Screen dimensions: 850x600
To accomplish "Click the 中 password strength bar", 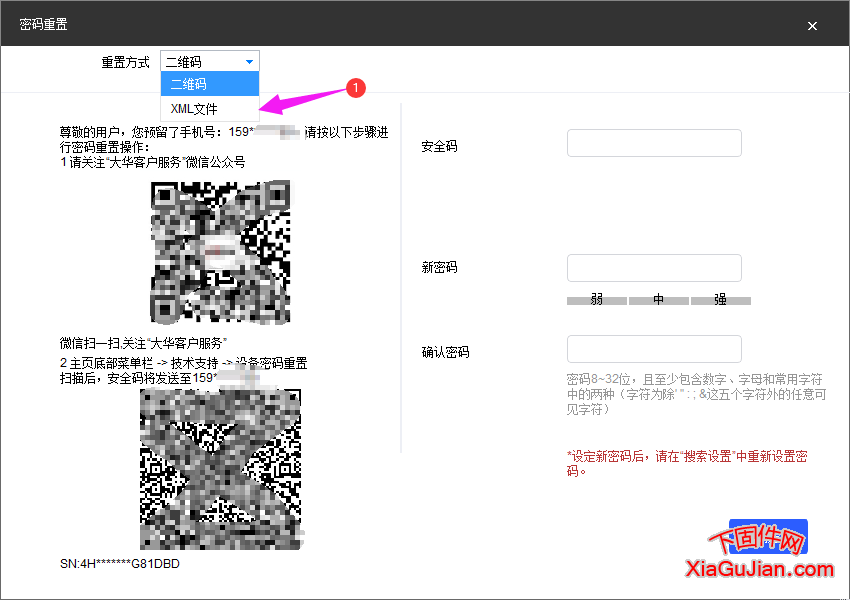I will point(659,300).
